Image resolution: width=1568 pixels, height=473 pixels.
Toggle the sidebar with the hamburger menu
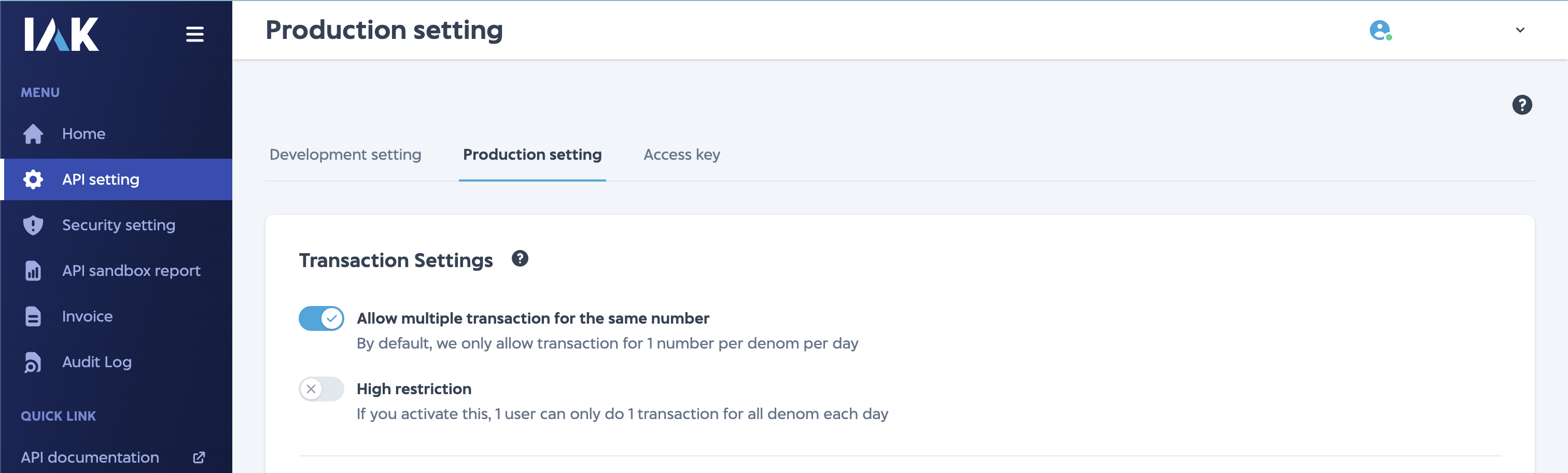[x=195, y=34]
